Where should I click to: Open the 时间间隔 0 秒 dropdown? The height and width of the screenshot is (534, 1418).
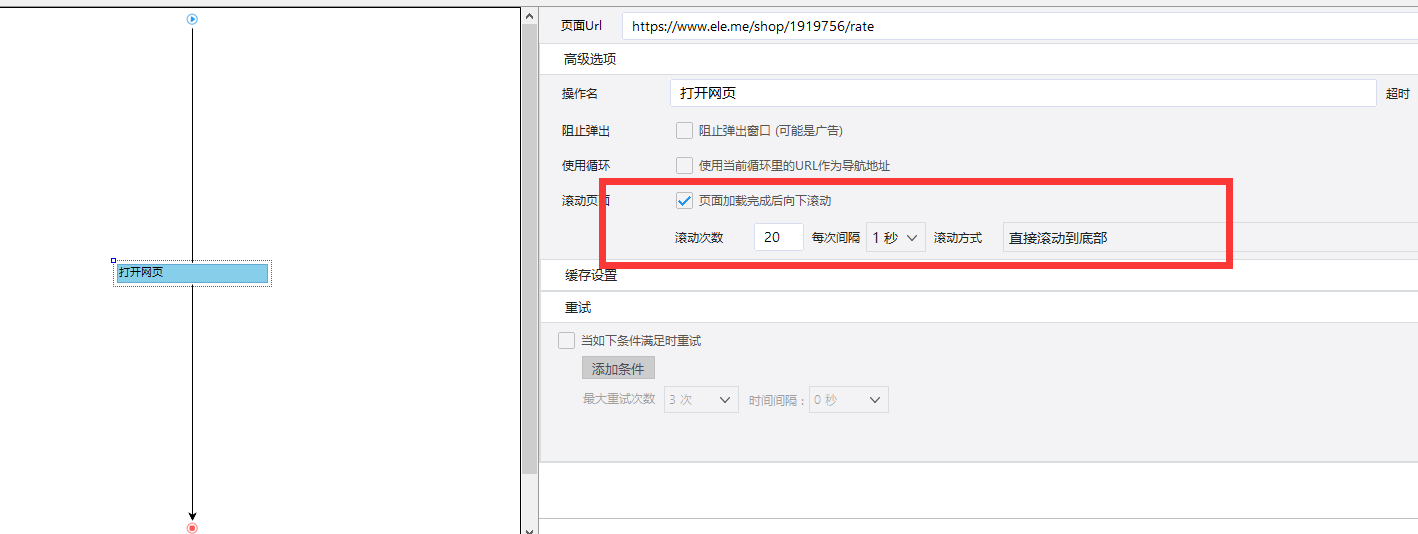[x=848, y=400]
